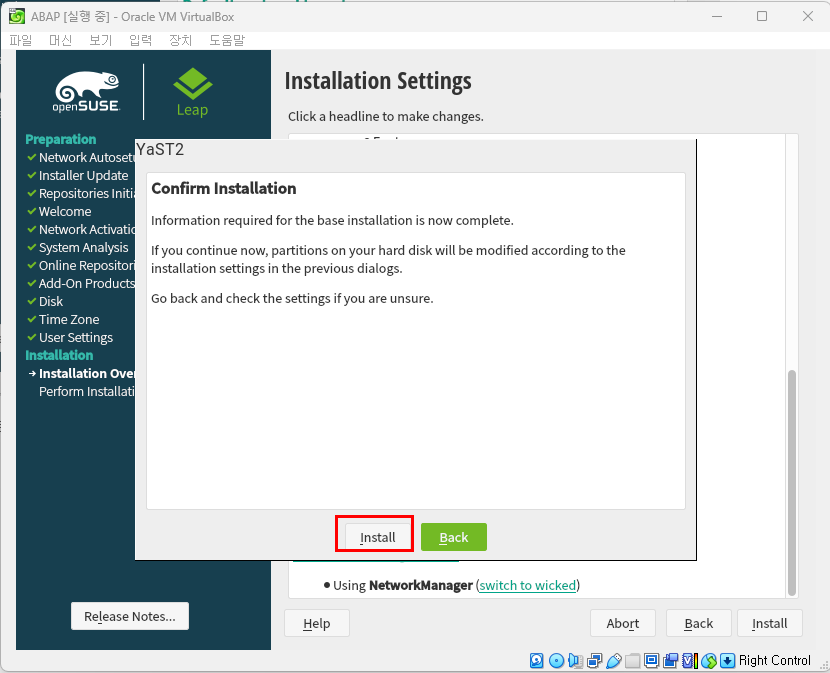Screen dimensions: 830x673
Task: Click the audio status icon
Action: pyautogui.click(x=575, y=660)
